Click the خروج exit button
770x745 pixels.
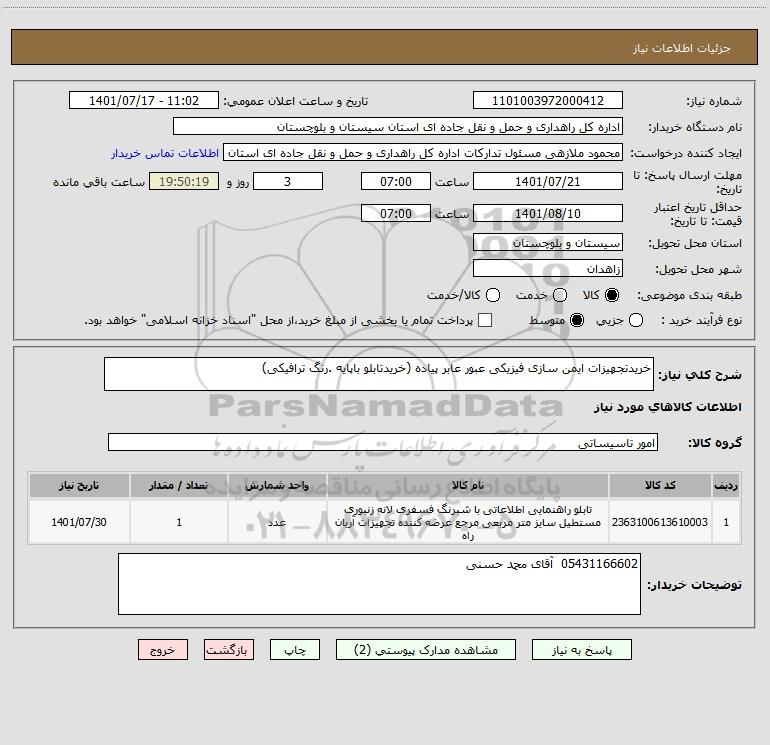tap(163, 650)
